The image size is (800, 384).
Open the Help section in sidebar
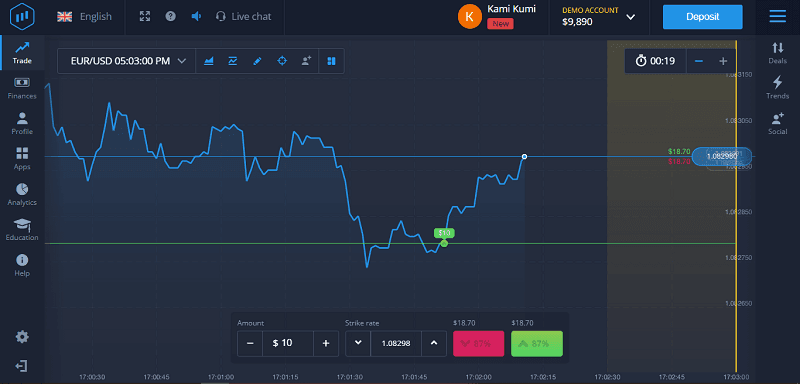(x=22, y=265)
